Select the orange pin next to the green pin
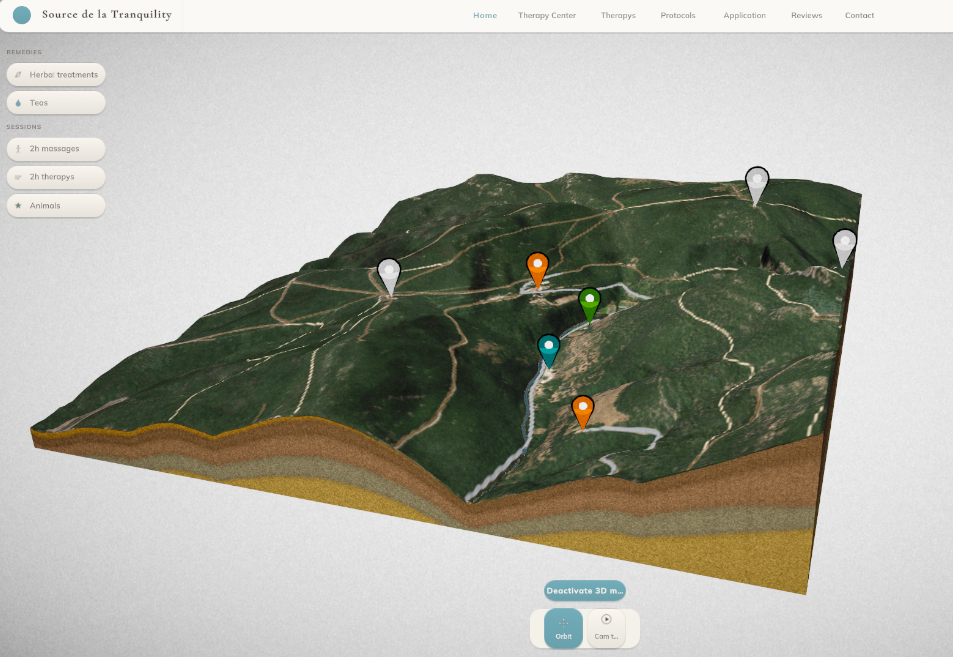953x657 pixels. pos(537,269)
